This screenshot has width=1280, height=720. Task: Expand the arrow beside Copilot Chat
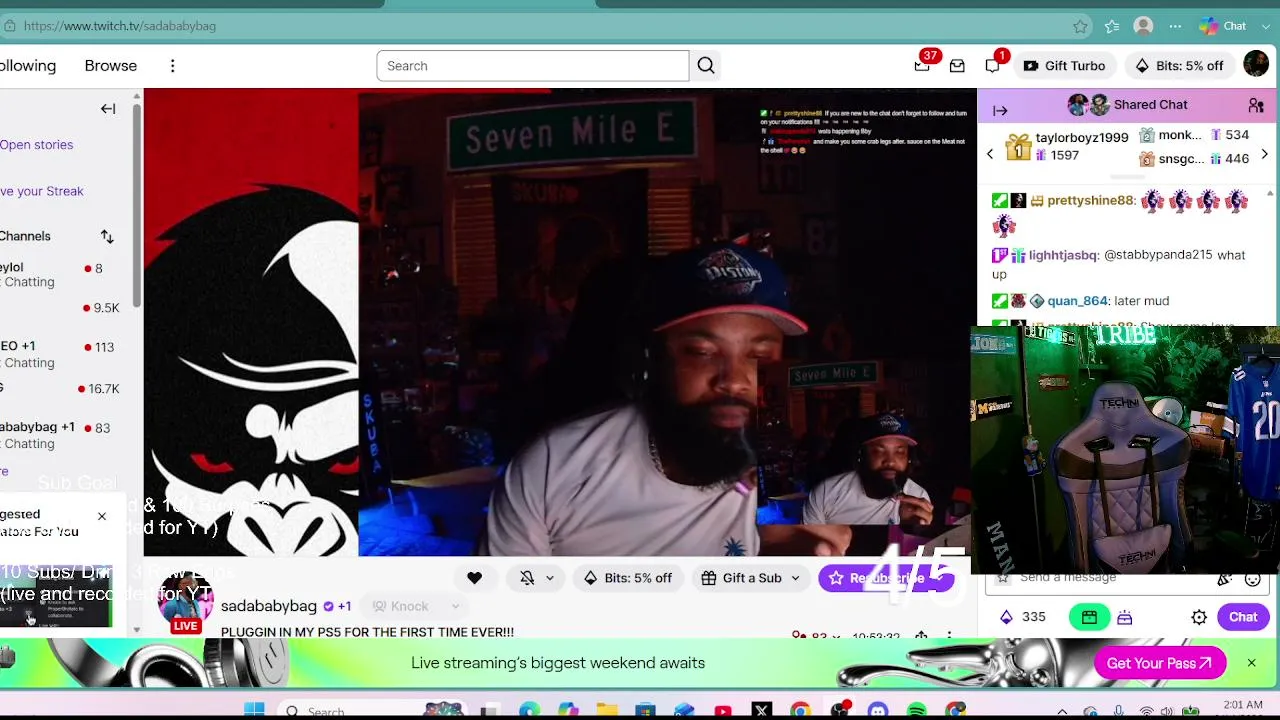(x=1264, y=26)
